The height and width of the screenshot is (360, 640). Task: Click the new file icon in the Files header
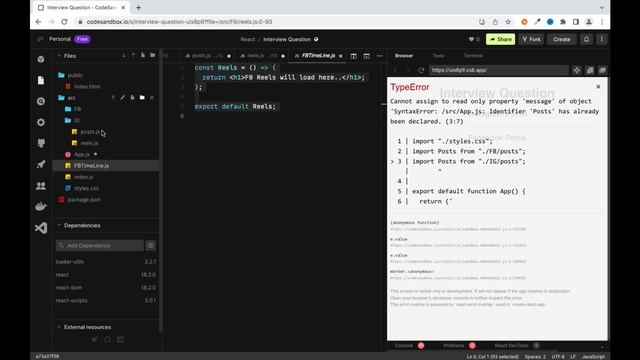(x=143, y=56)
